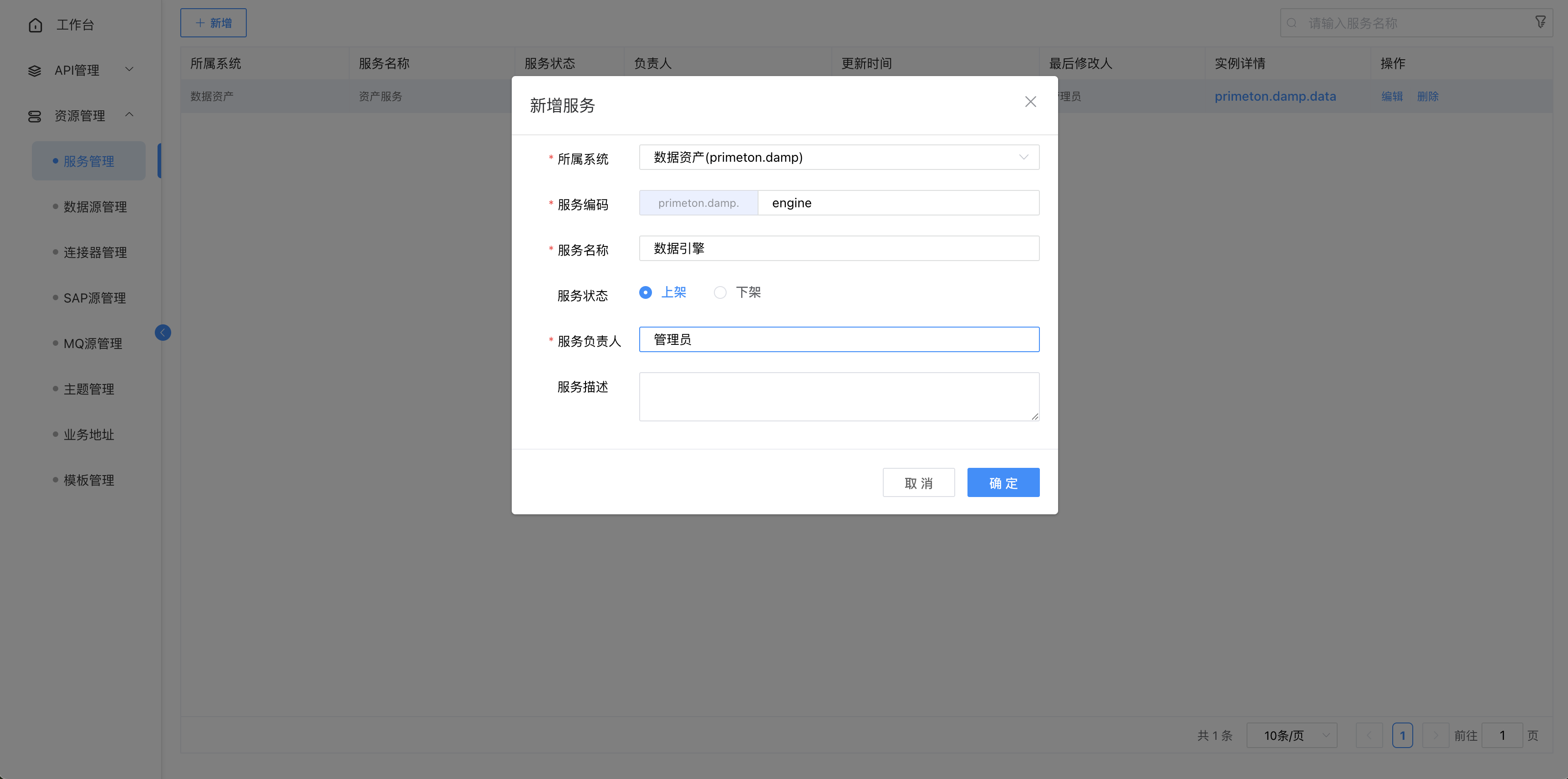Open the 10条/页 page size dropdown
Image resolution: width=1568 pixels, height=779 pixels.
click(1292, 735)
